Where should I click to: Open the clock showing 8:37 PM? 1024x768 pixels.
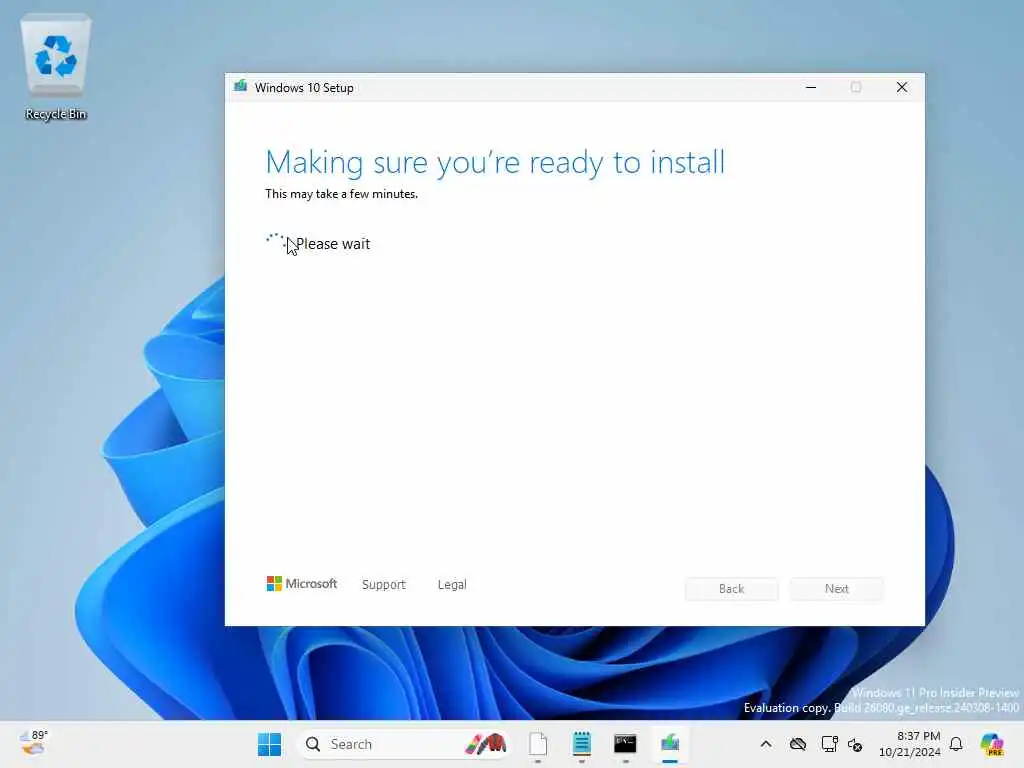click(910, 744)
